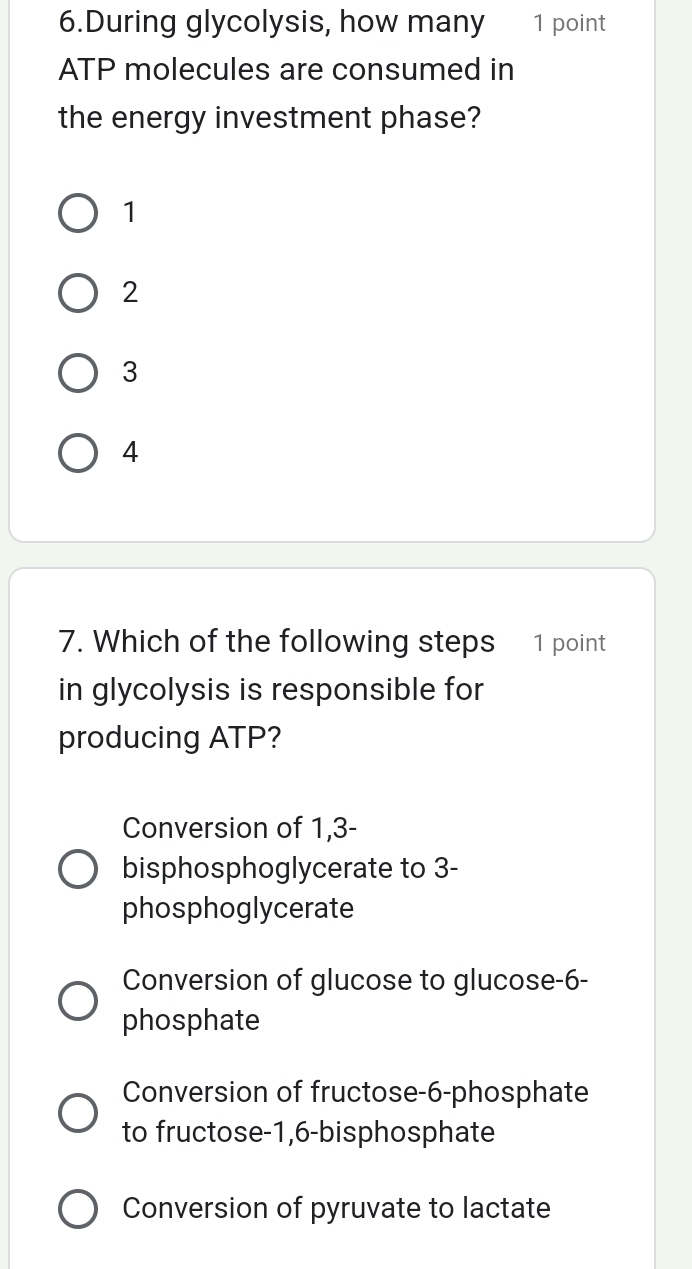Screen dimensions: 692x1269
Task: Click the "1 point" label on question 6
Action: click(569, 22)
